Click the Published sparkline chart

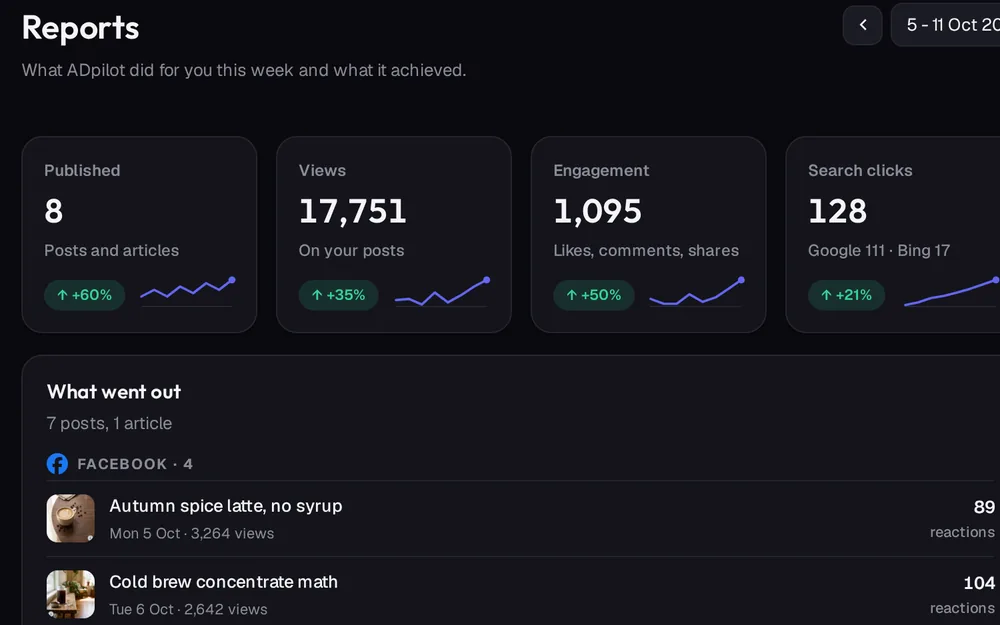pos(188,292)
